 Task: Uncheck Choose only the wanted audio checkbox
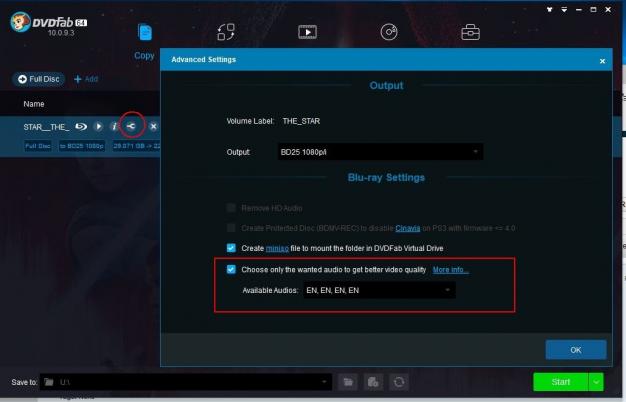click(231, 269)
